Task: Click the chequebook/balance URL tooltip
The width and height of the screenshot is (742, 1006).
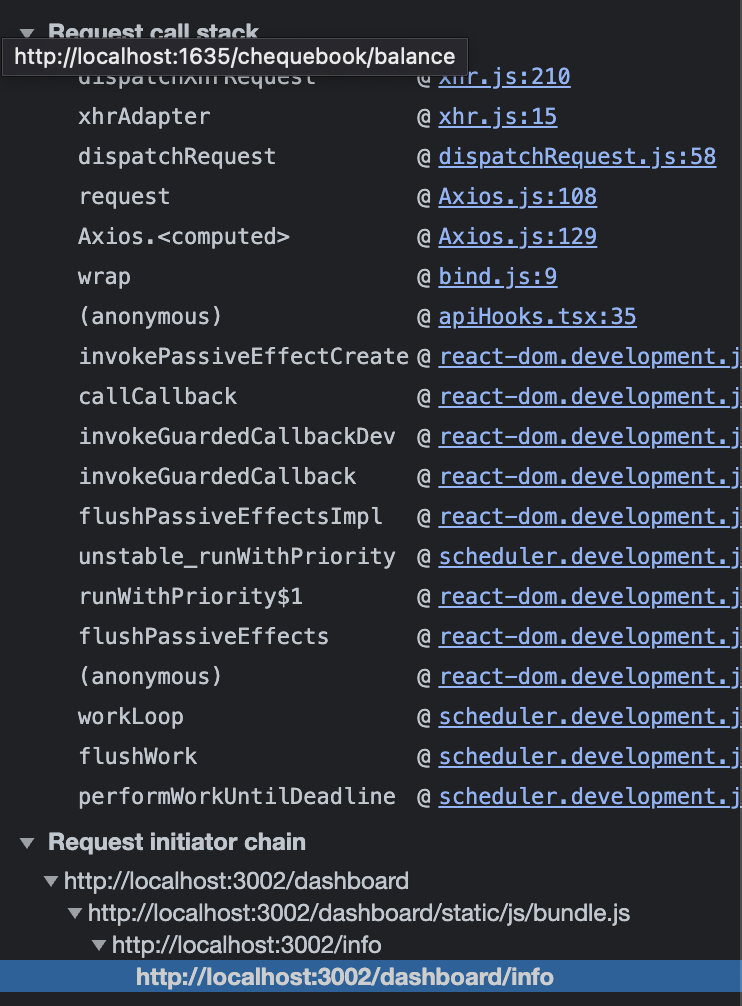Action: point(235,56)
